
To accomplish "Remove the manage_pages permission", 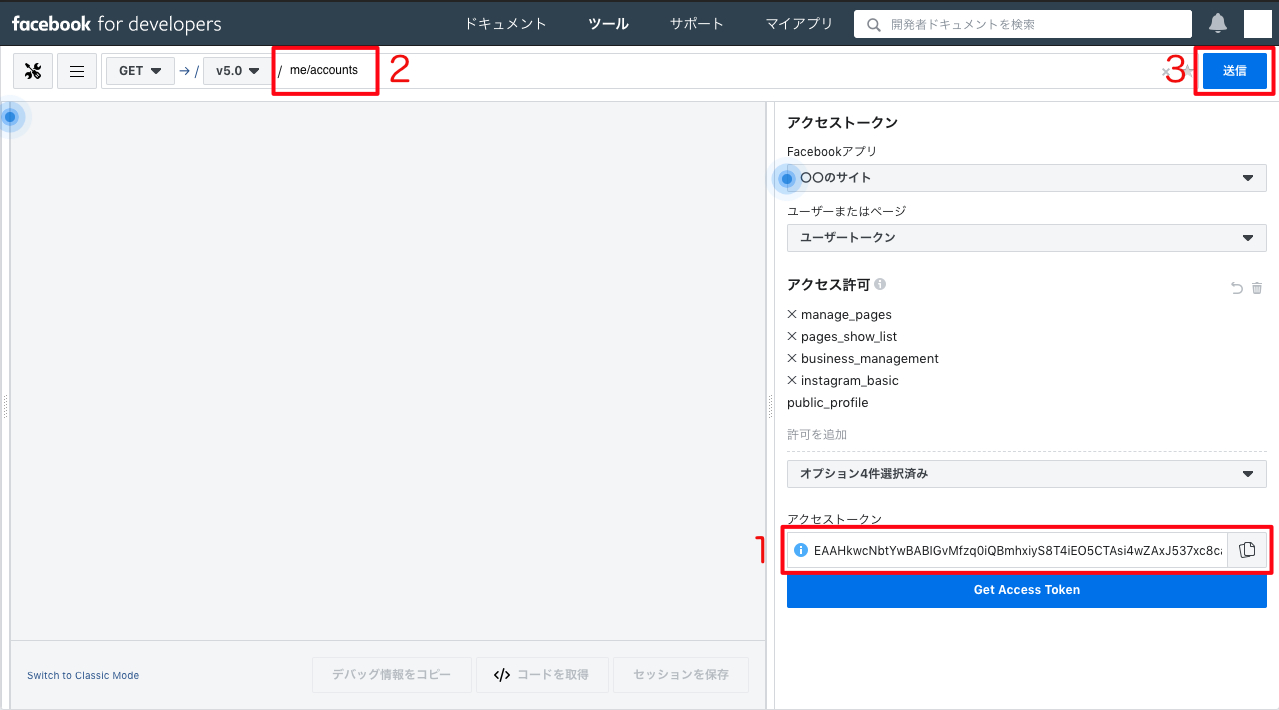I will pyautogui.click(x=791, y=314).
